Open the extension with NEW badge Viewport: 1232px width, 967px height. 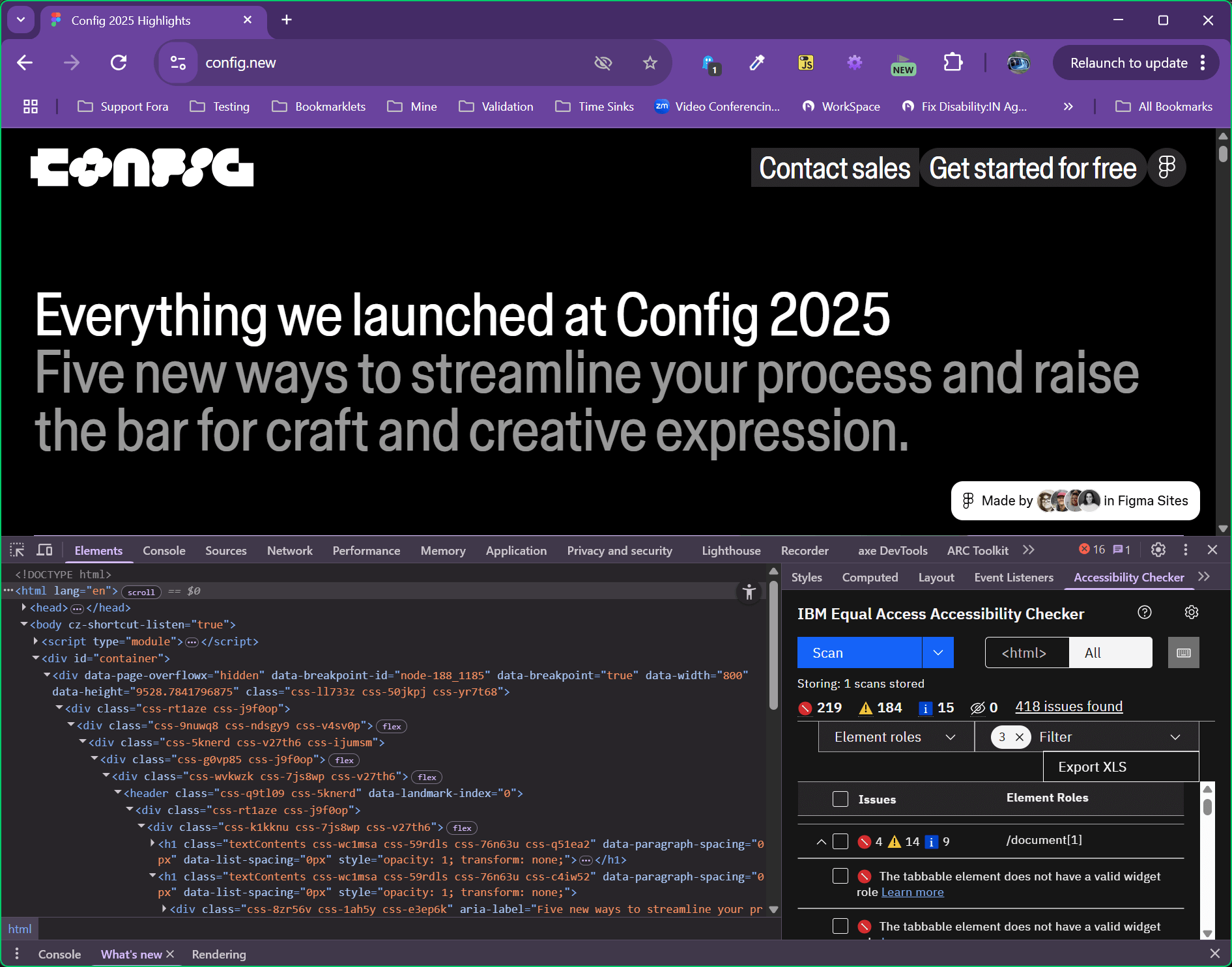point(903,64)
